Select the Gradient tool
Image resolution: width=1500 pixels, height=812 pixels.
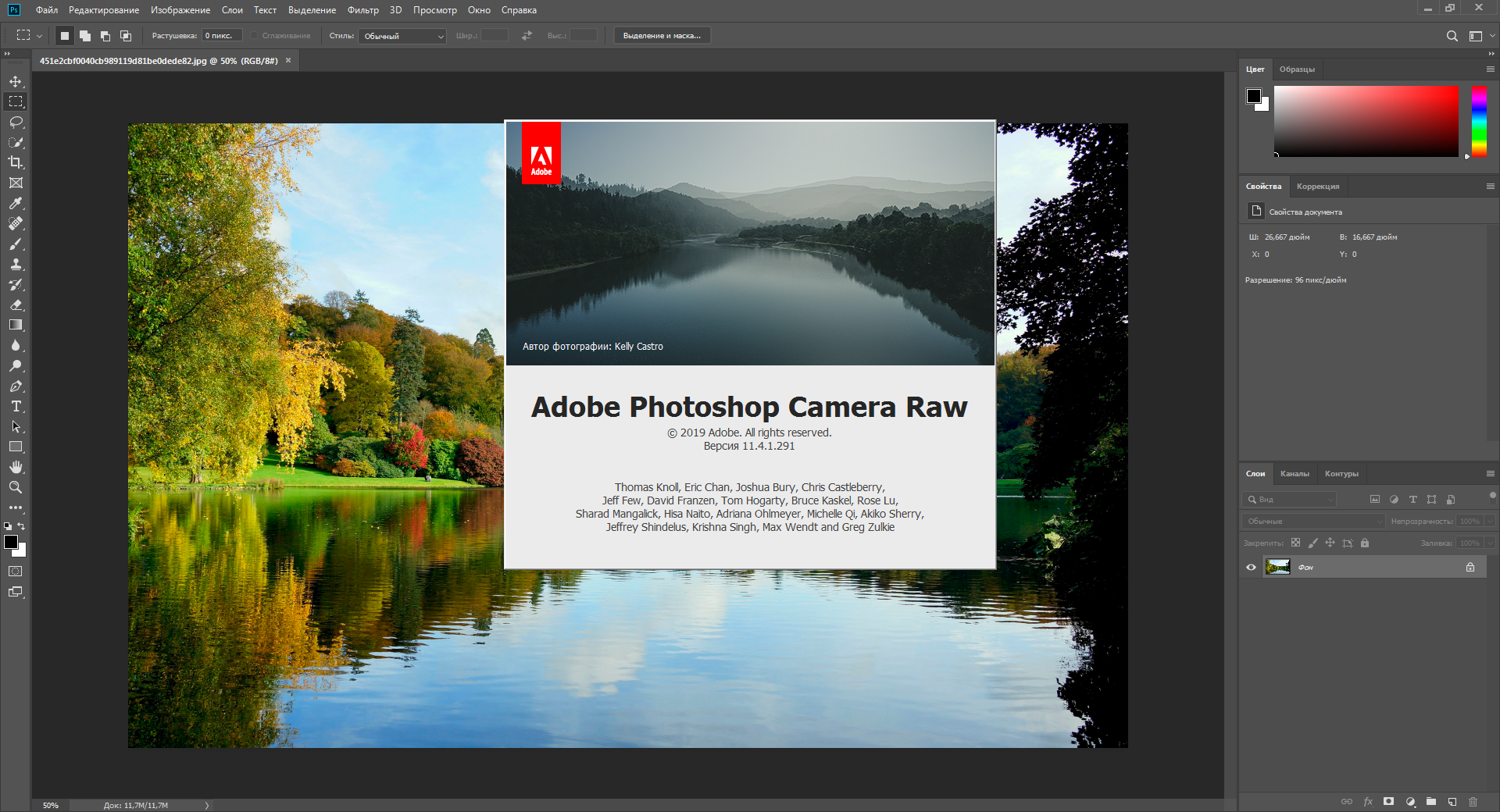pyautogui.click(x=16, y=325)
